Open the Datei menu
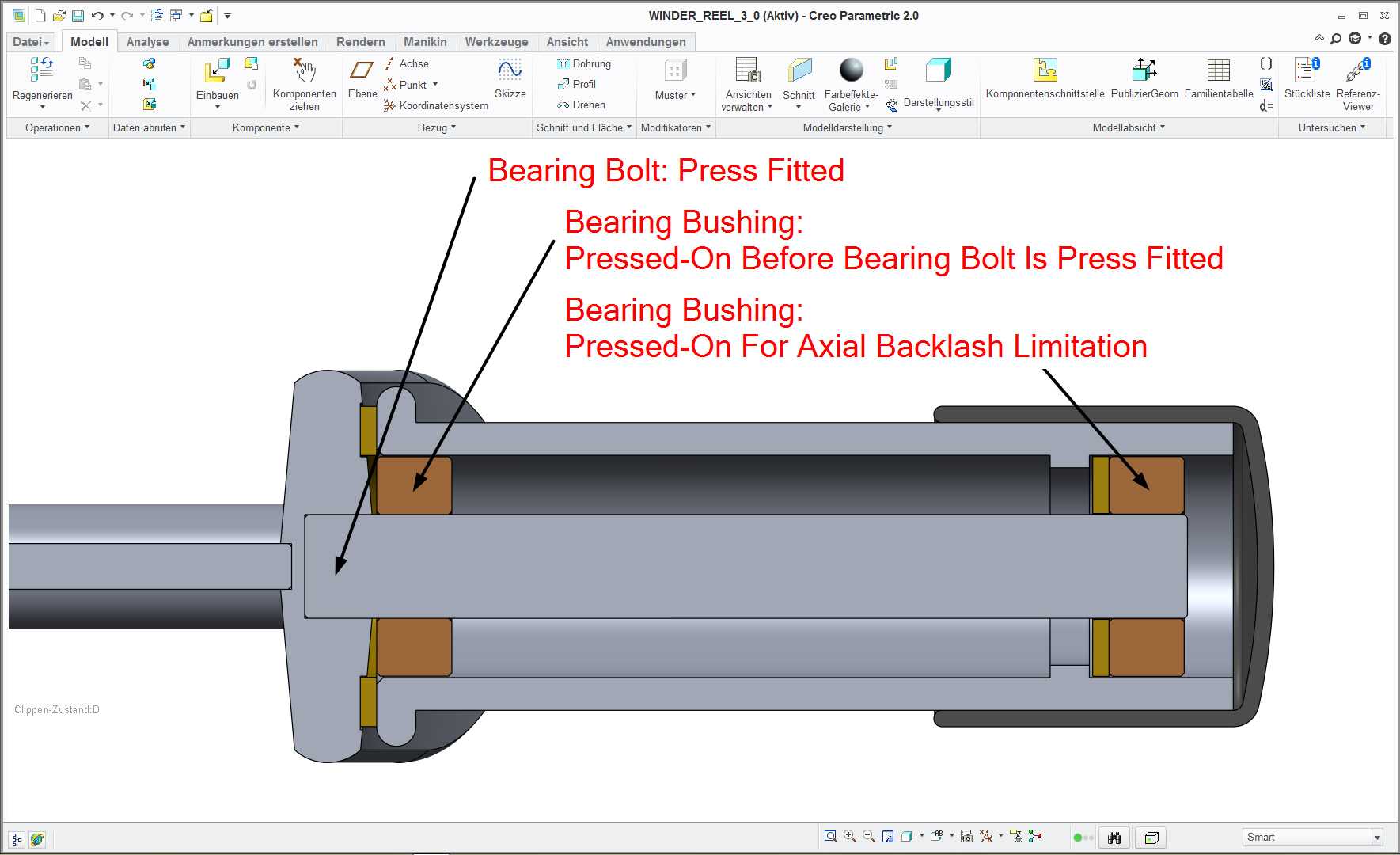 (31, 42)
